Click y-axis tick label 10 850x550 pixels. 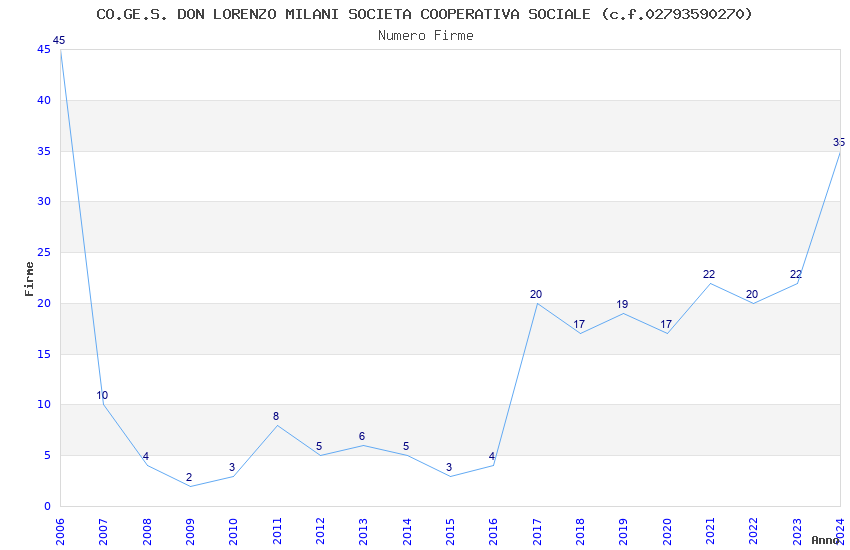tap(44, 404)
